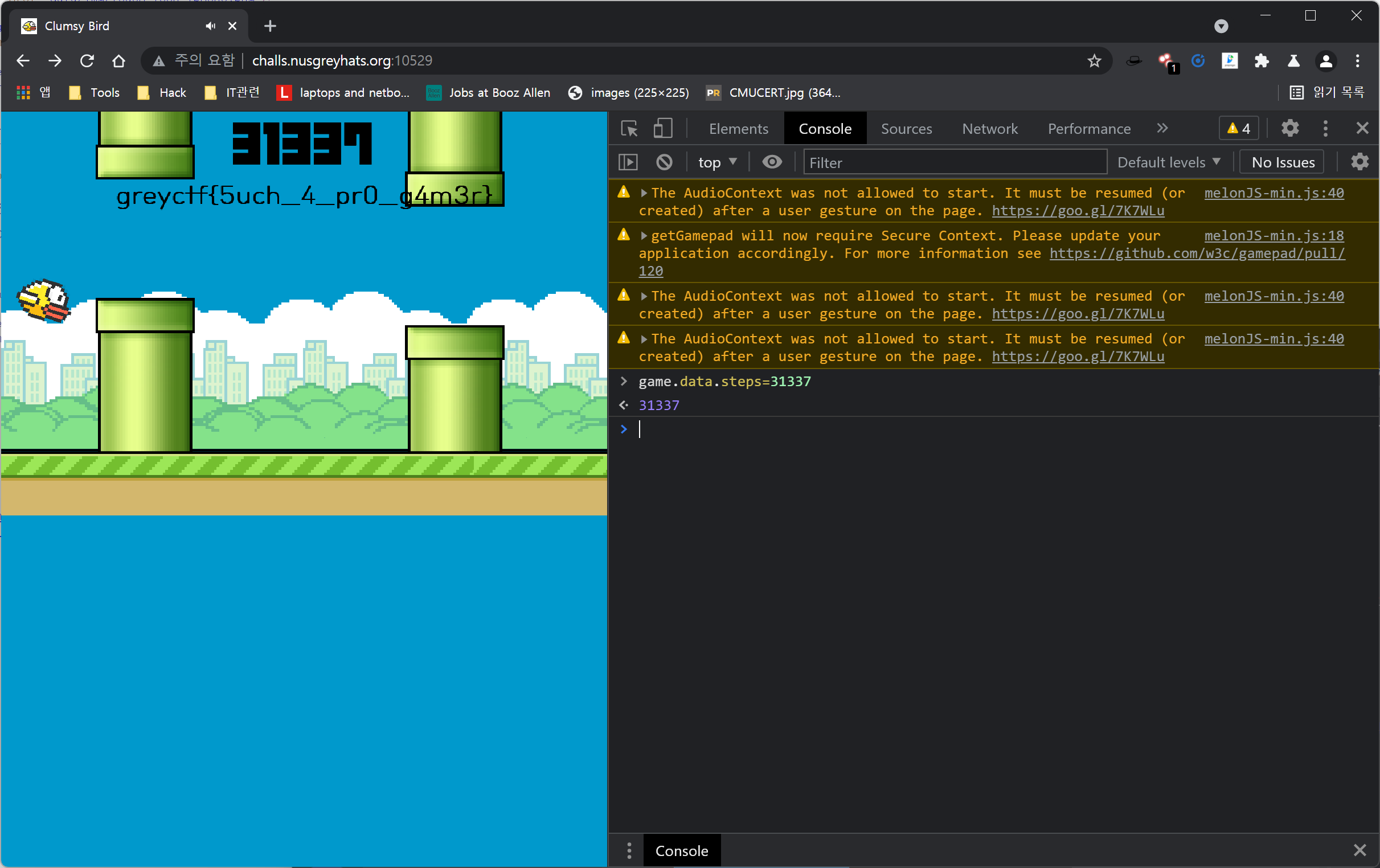This screenshot has height=868, width=1380.
Task: Open the Default levels dropdown
Action: pyautogui.click(x=1168, y=162)
